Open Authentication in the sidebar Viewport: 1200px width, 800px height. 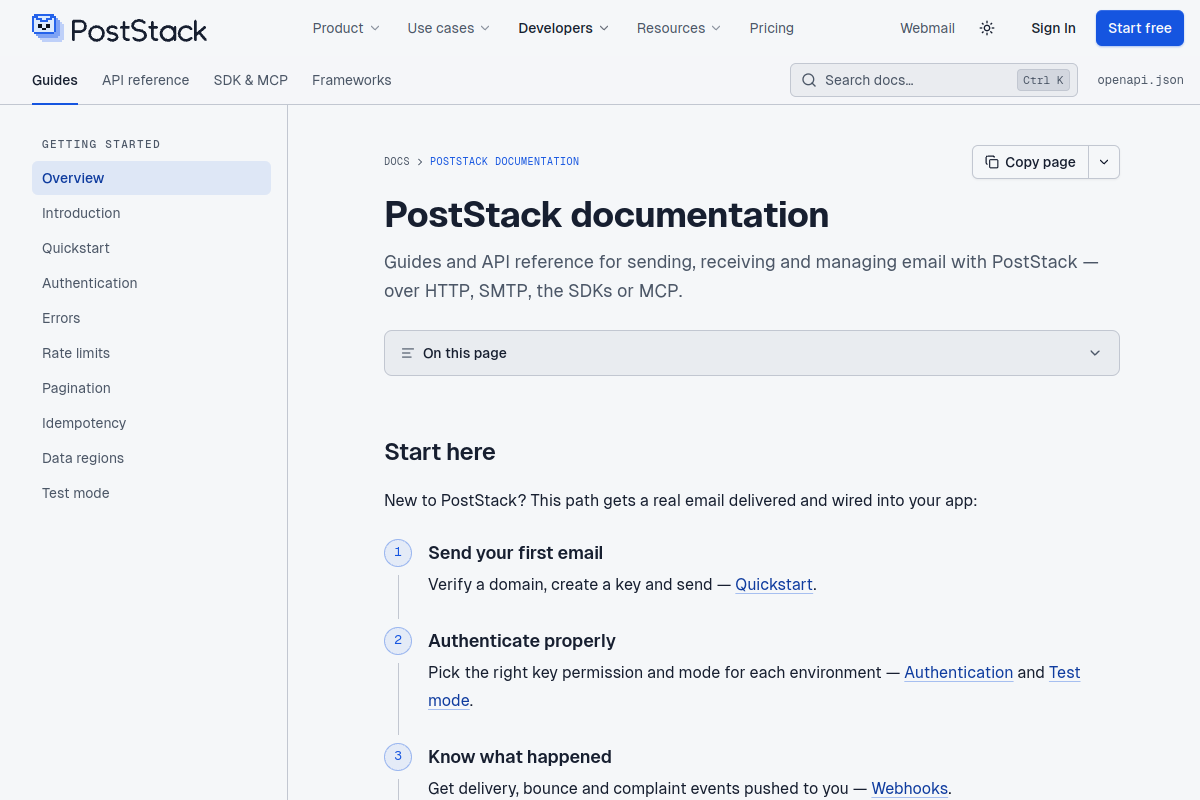click(x=151, y=283)
